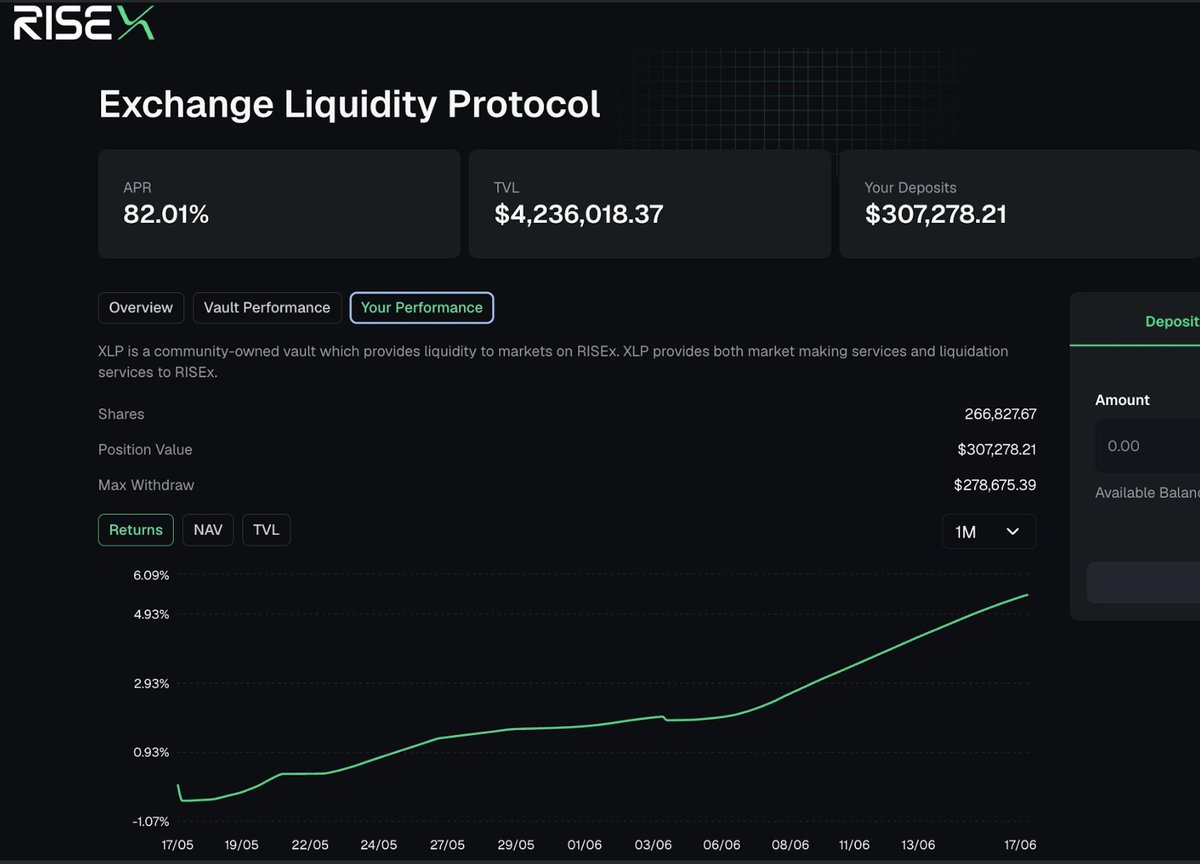Screen dimensions: 1200x864
Task: Open the Overview tab
Action: click(141, 308)
